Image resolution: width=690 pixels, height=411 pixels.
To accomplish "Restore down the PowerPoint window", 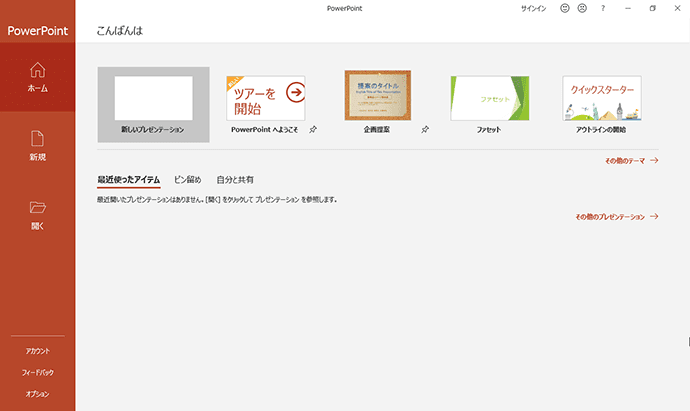I will pos(653,8).
